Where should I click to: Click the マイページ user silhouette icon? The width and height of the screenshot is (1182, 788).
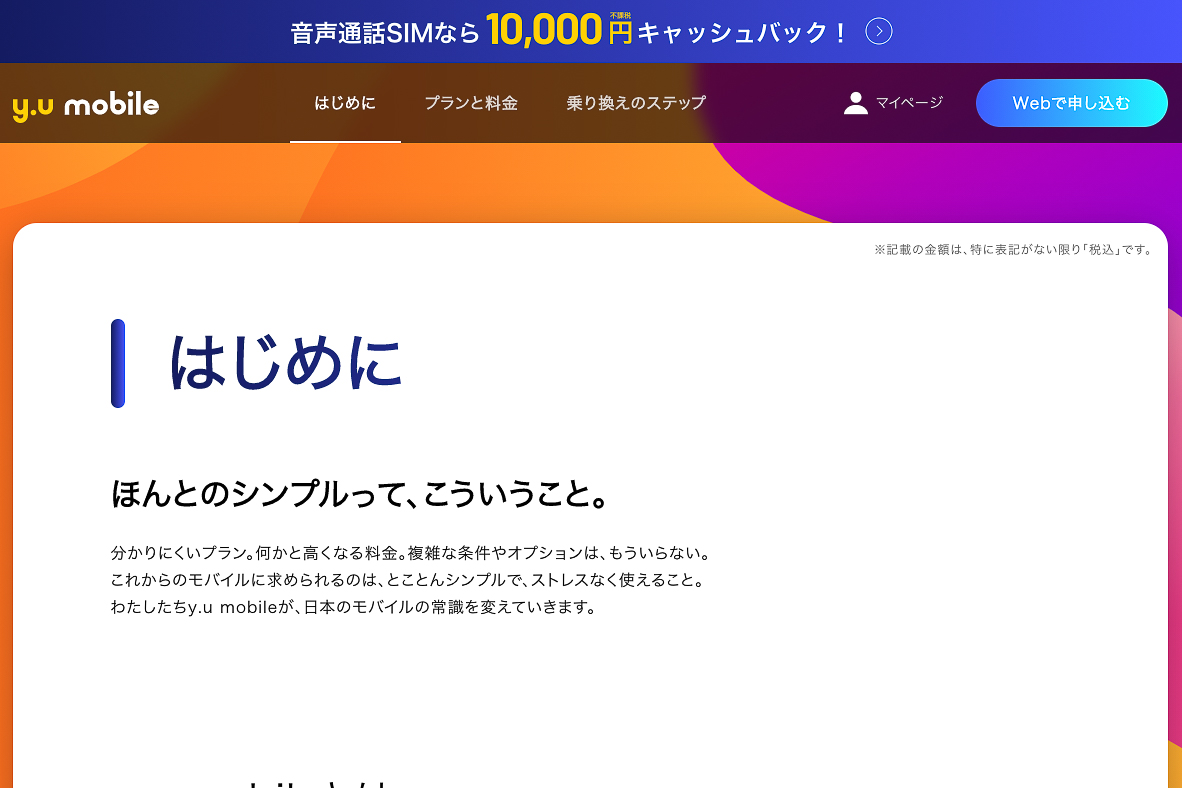point(856,103)
